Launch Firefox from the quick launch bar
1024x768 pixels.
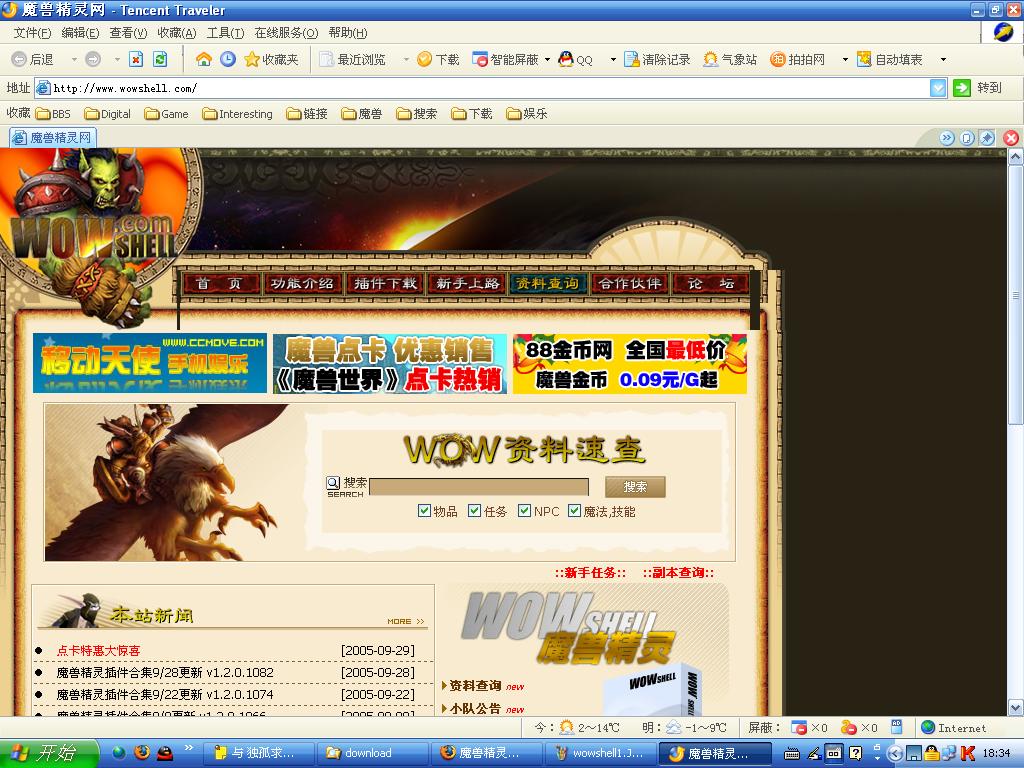(142, 752)
